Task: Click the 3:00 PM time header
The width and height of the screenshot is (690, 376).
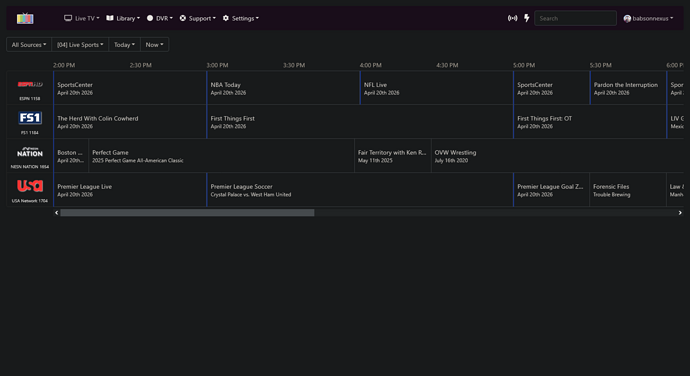Action: [x=217, y=65]
